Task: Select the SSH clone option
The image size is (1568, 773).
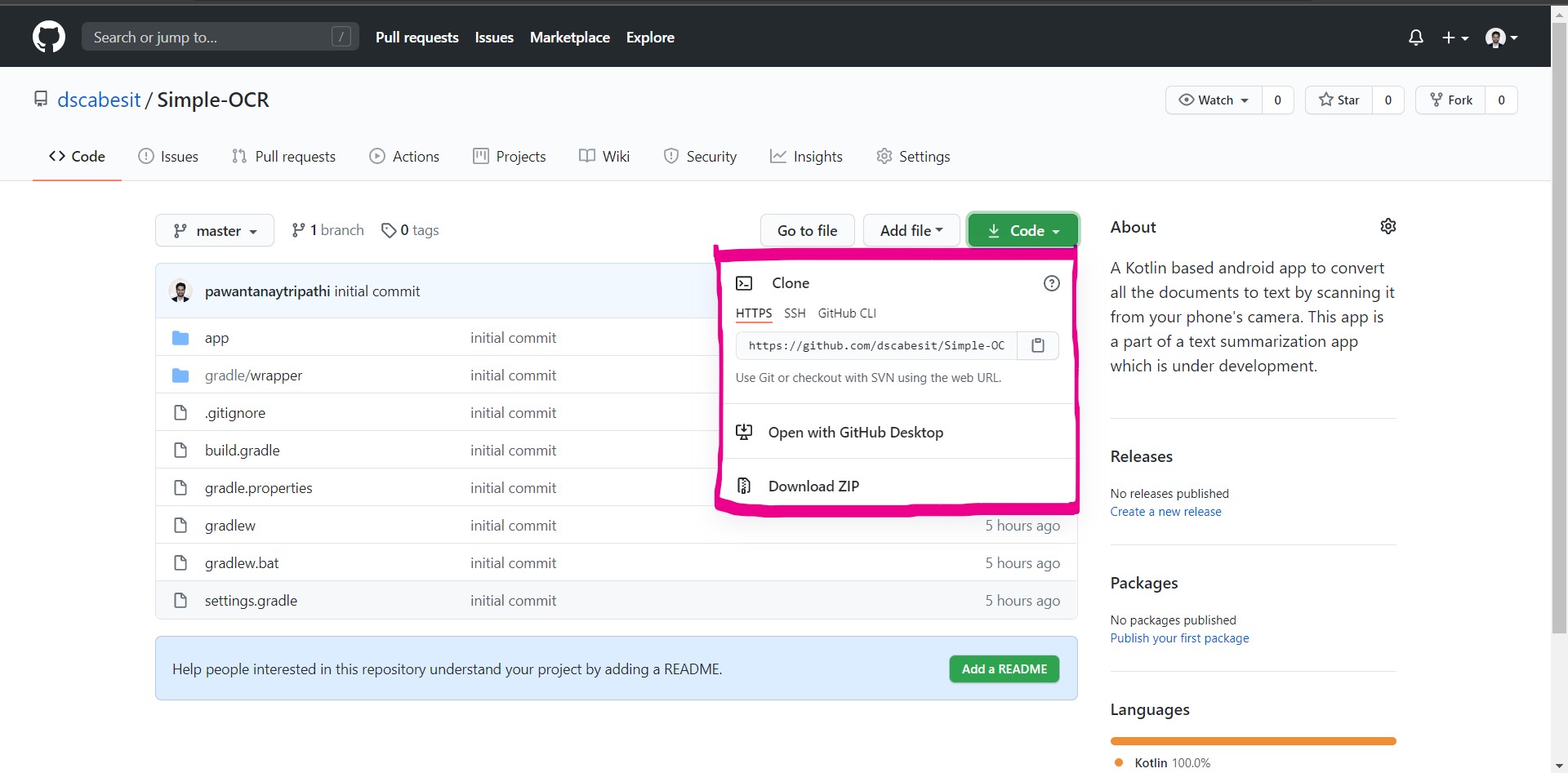Action: [x=795, y=313]
